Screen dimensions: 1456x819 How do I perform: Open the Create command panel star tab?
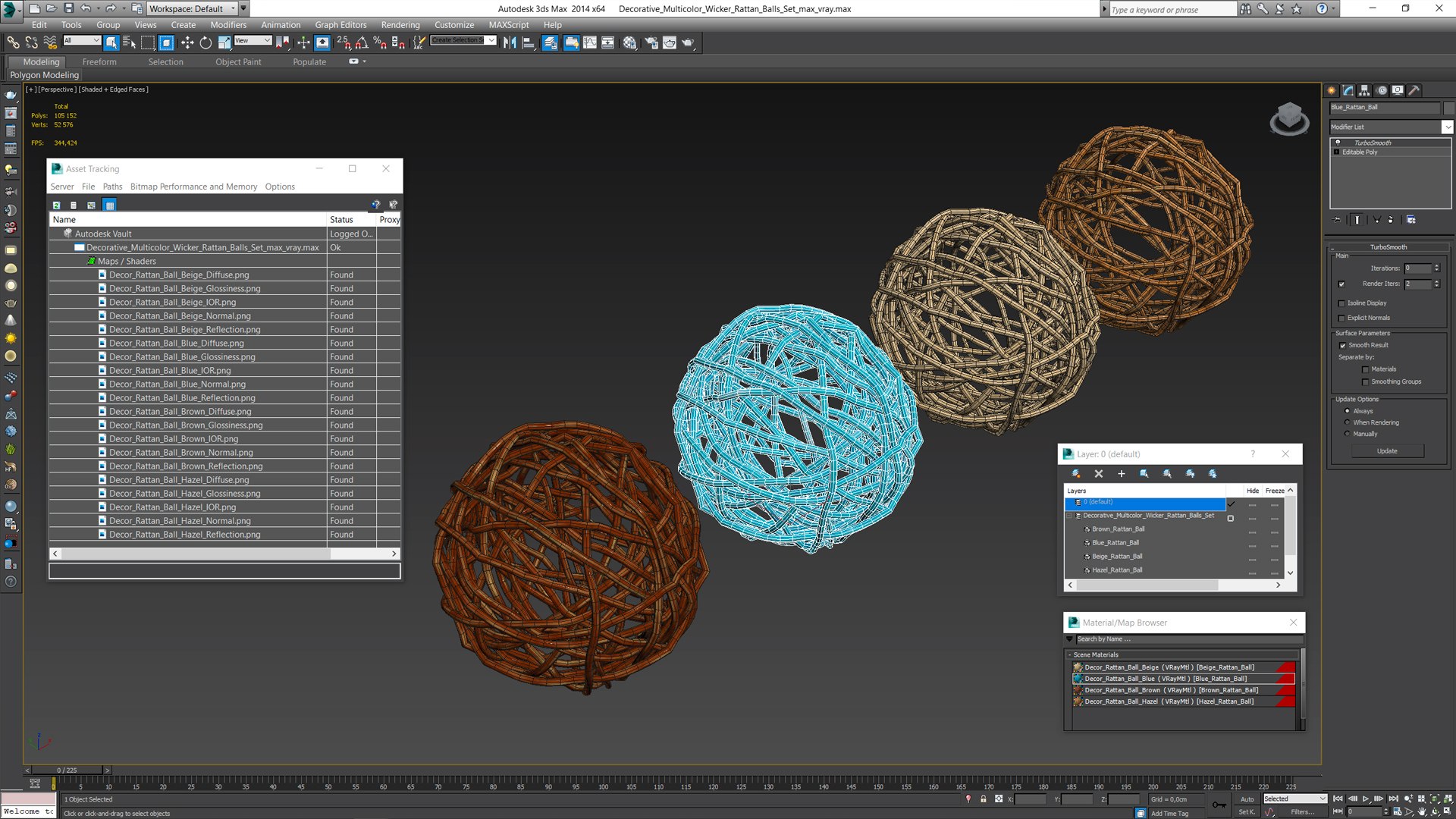[1332, 90]
